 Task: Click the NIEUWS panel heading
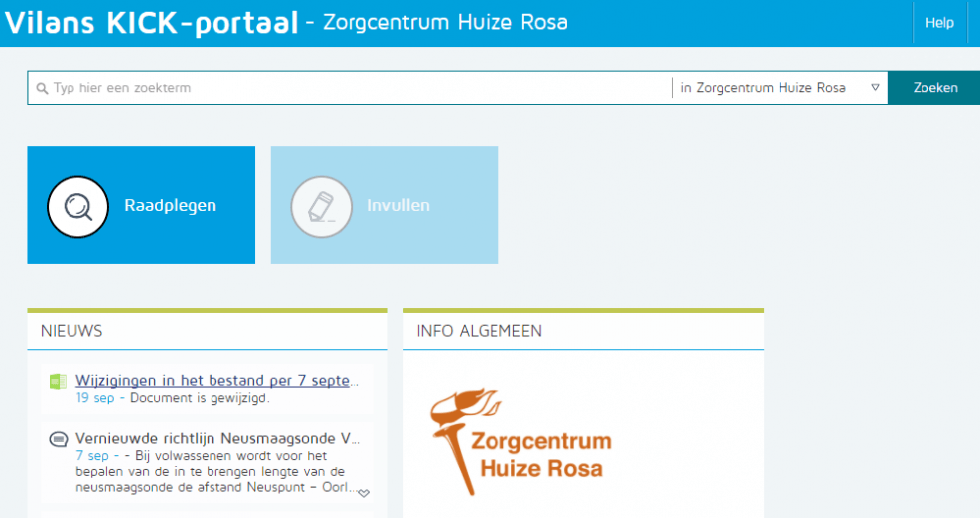coord(71,331)
